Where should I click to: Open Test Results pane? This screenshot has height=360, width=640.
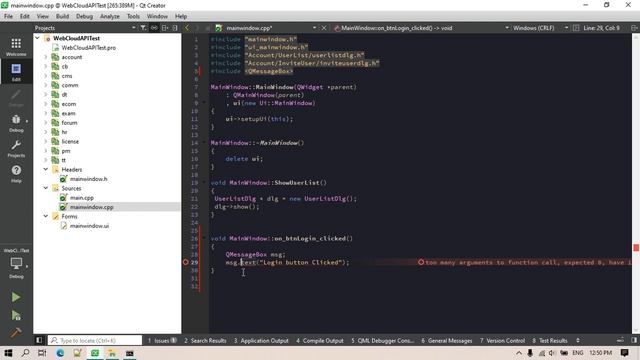pos(550,340)
